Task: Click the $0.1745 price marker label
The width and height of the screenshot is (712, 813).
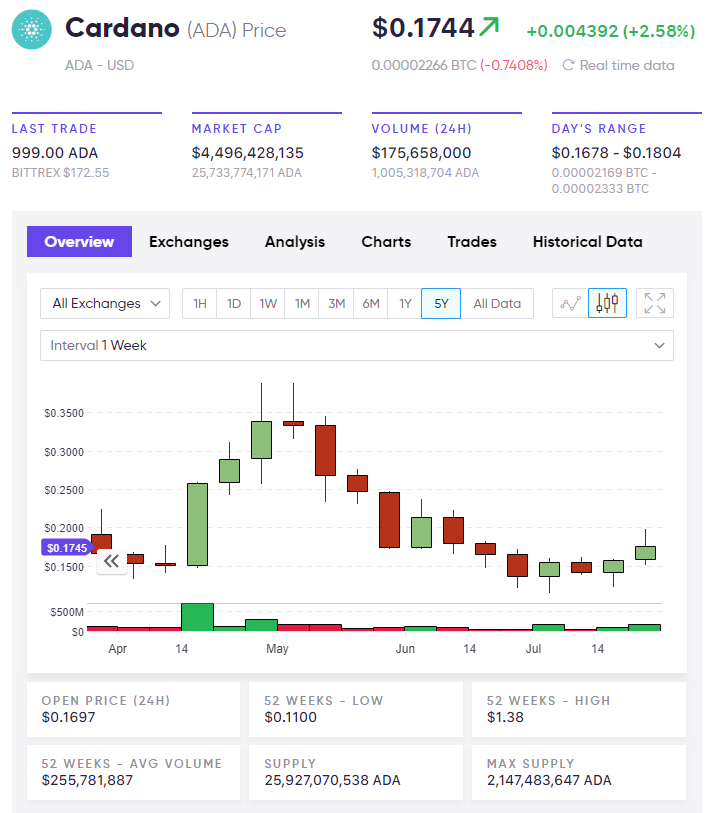Action: coord(66,547)
